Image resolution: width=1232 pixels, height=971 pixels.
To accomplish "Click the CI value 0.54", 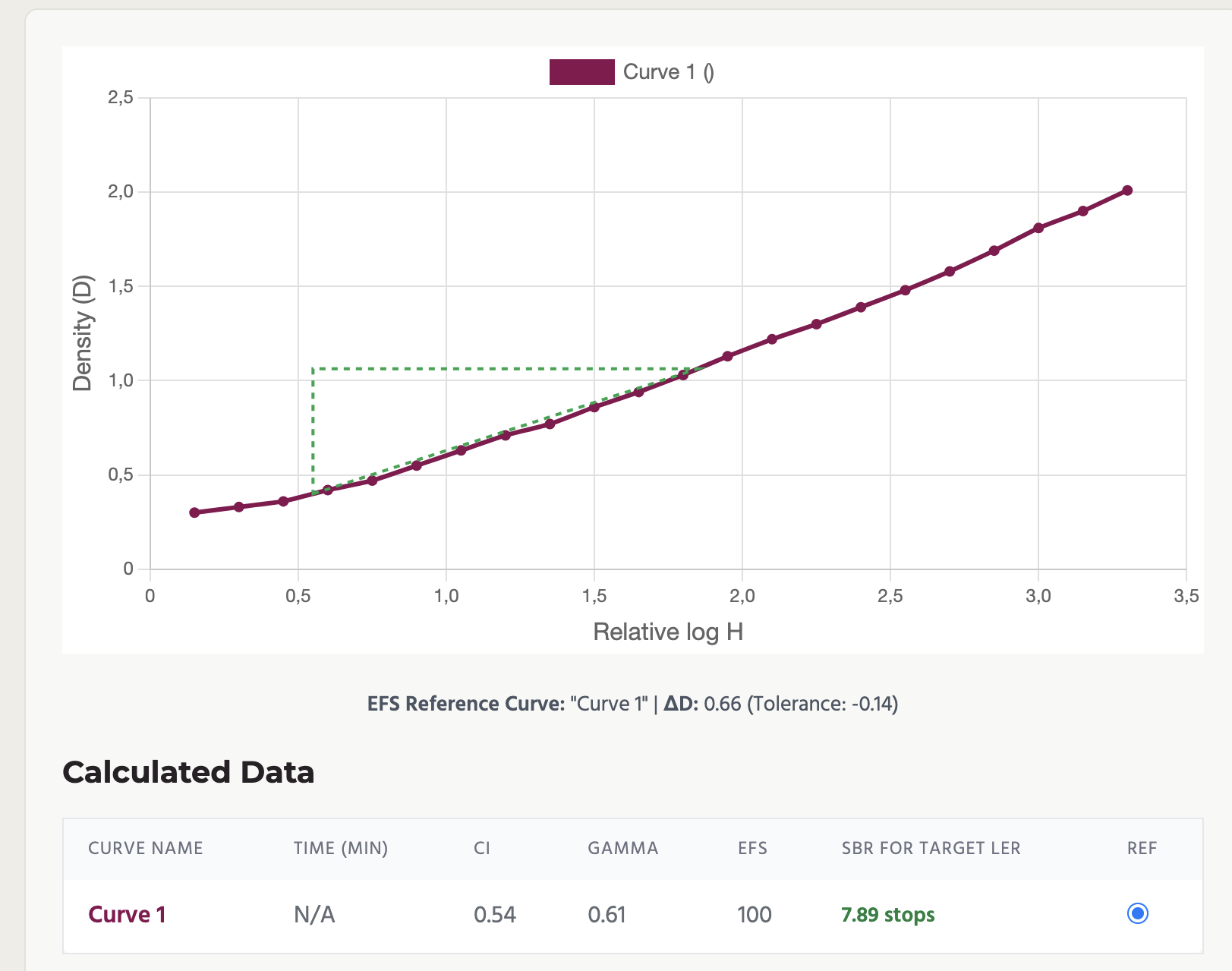I will point(494,915).
